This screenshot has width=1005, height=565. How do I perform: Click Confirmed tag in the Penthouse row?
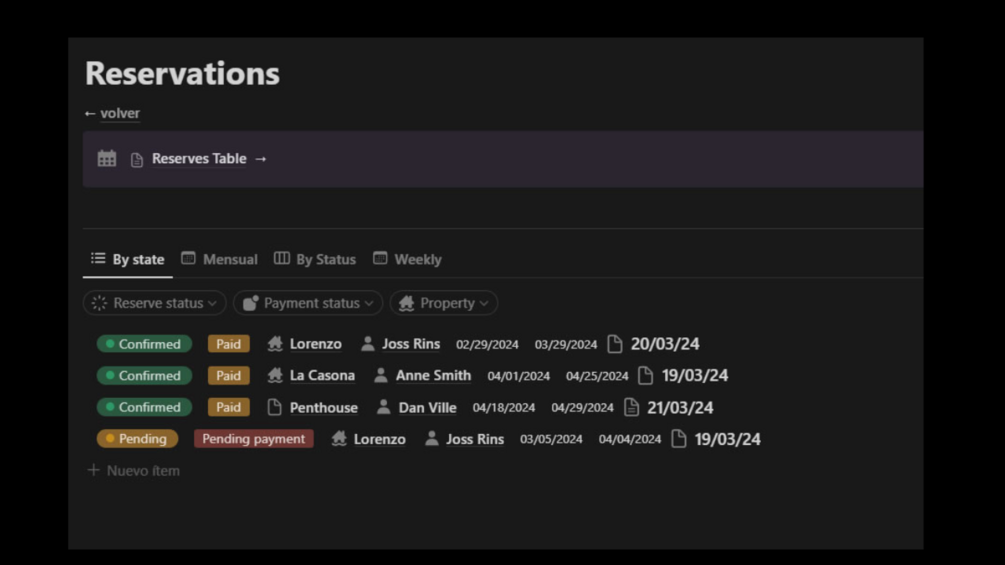tap(144, 407)
